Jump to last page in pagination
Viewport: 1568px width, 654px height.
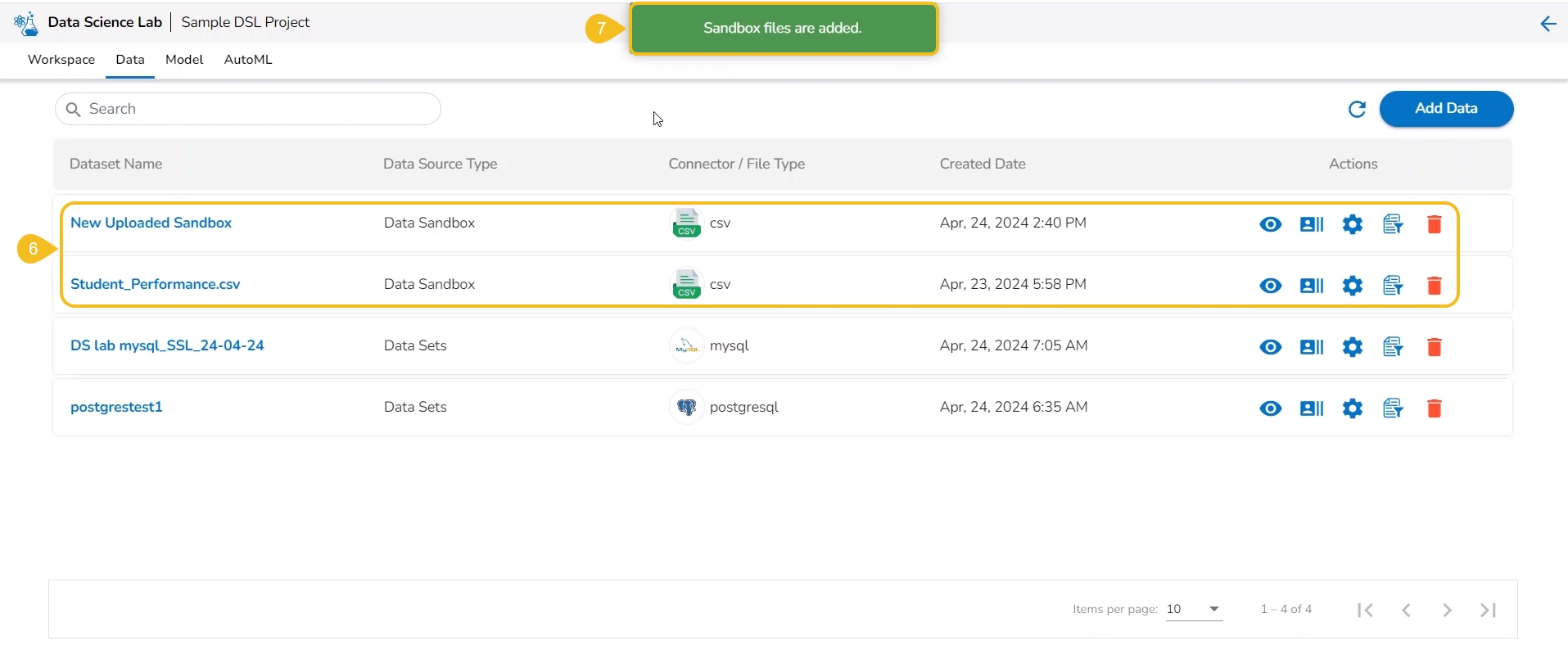coord(1488,610)
